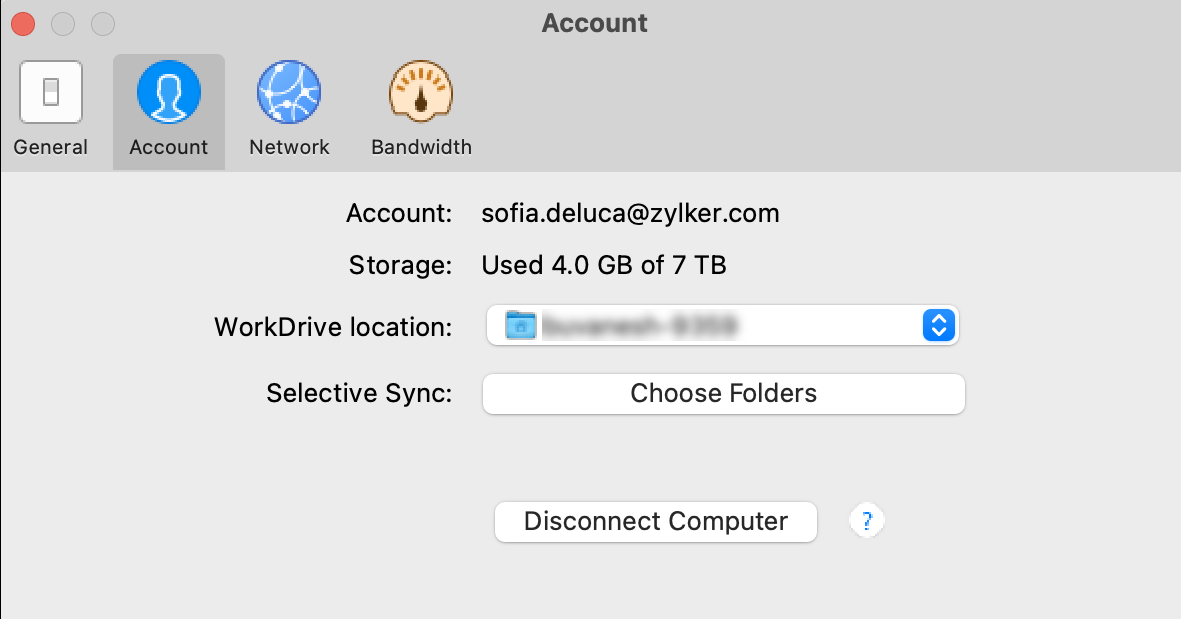Image resolution: width=1181 pixels, height=619 pixels.
Task: Click the "Selective Sync:" label
Action: pos(359,393)
